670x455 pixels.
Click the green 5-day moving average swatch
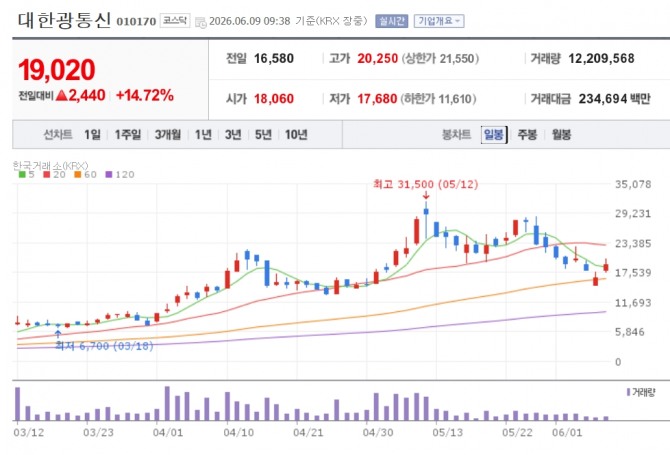(x=22, y=174)
